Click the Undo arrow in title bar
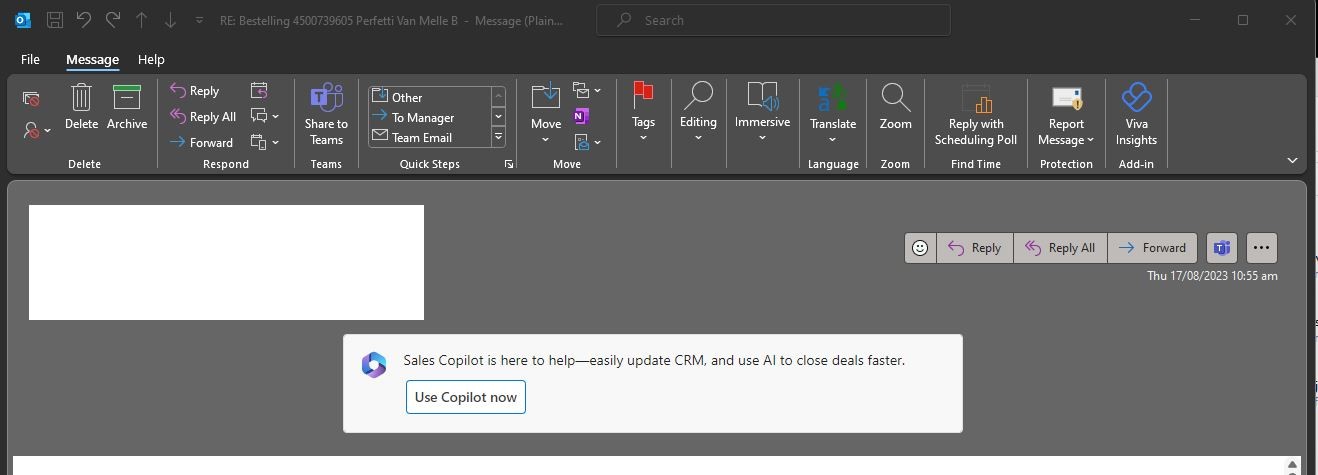1318x475 pixels. tap(84, 20)
